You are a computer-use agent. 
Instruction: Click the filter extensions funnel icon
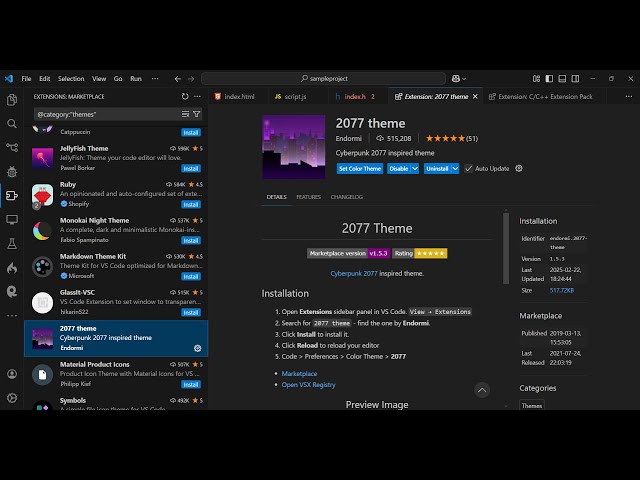click(196, 114)
